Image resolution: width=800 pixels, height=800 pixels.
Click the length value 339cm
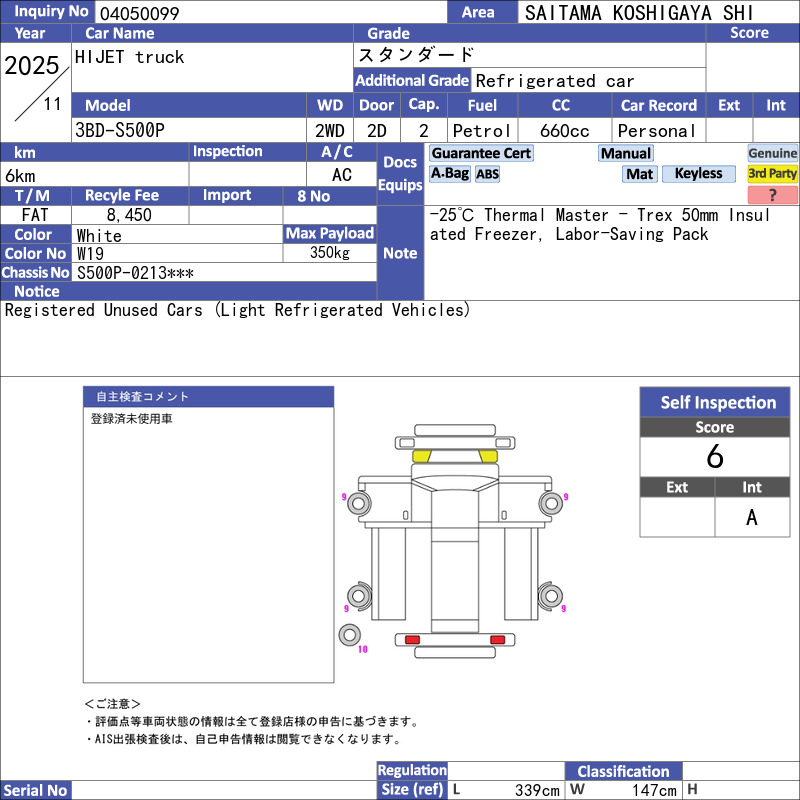click(x=537, y=790)
